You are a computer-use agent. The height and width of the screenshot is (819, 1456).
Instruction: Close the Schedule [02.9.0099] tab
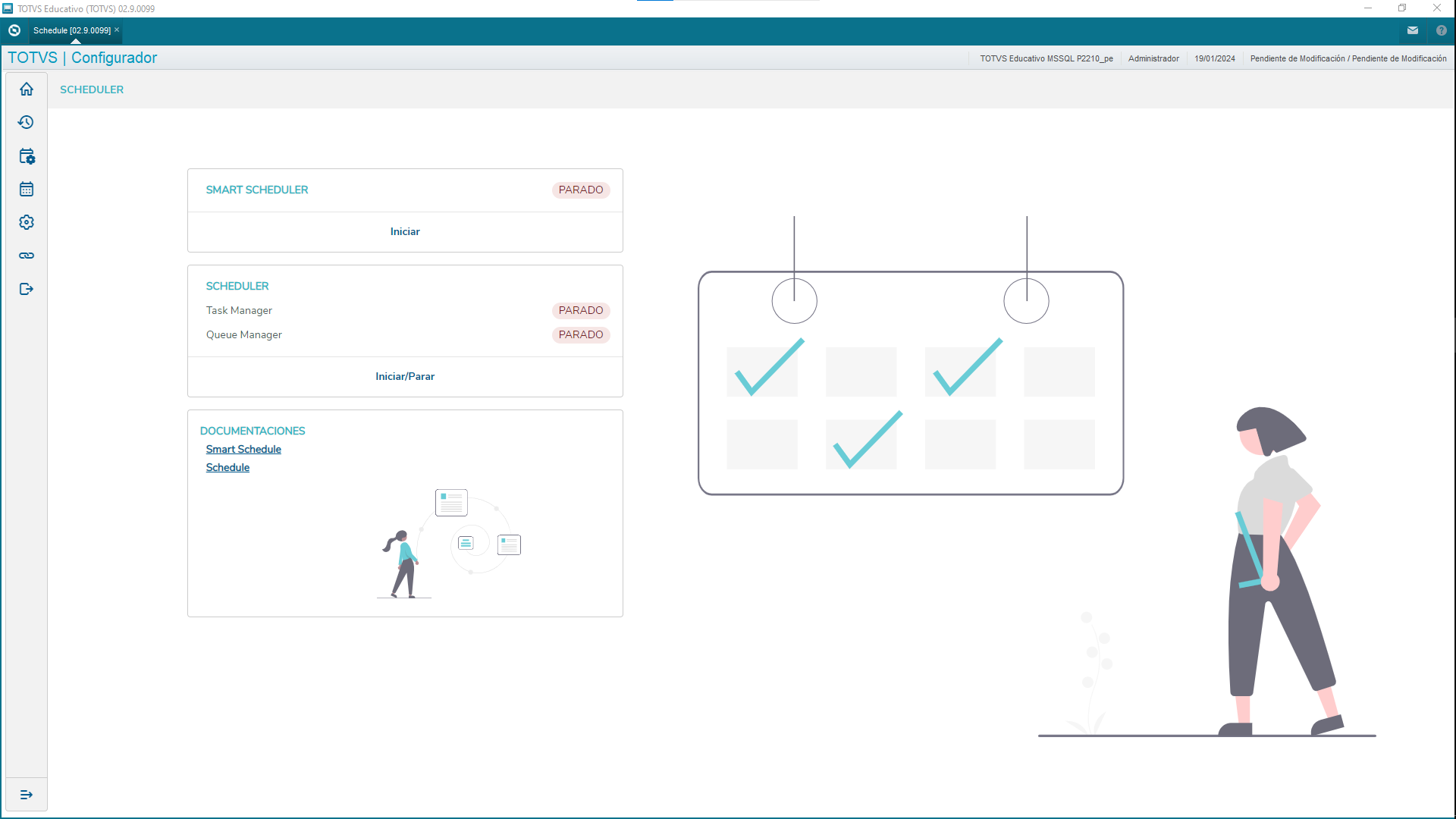tap(117, 30)
